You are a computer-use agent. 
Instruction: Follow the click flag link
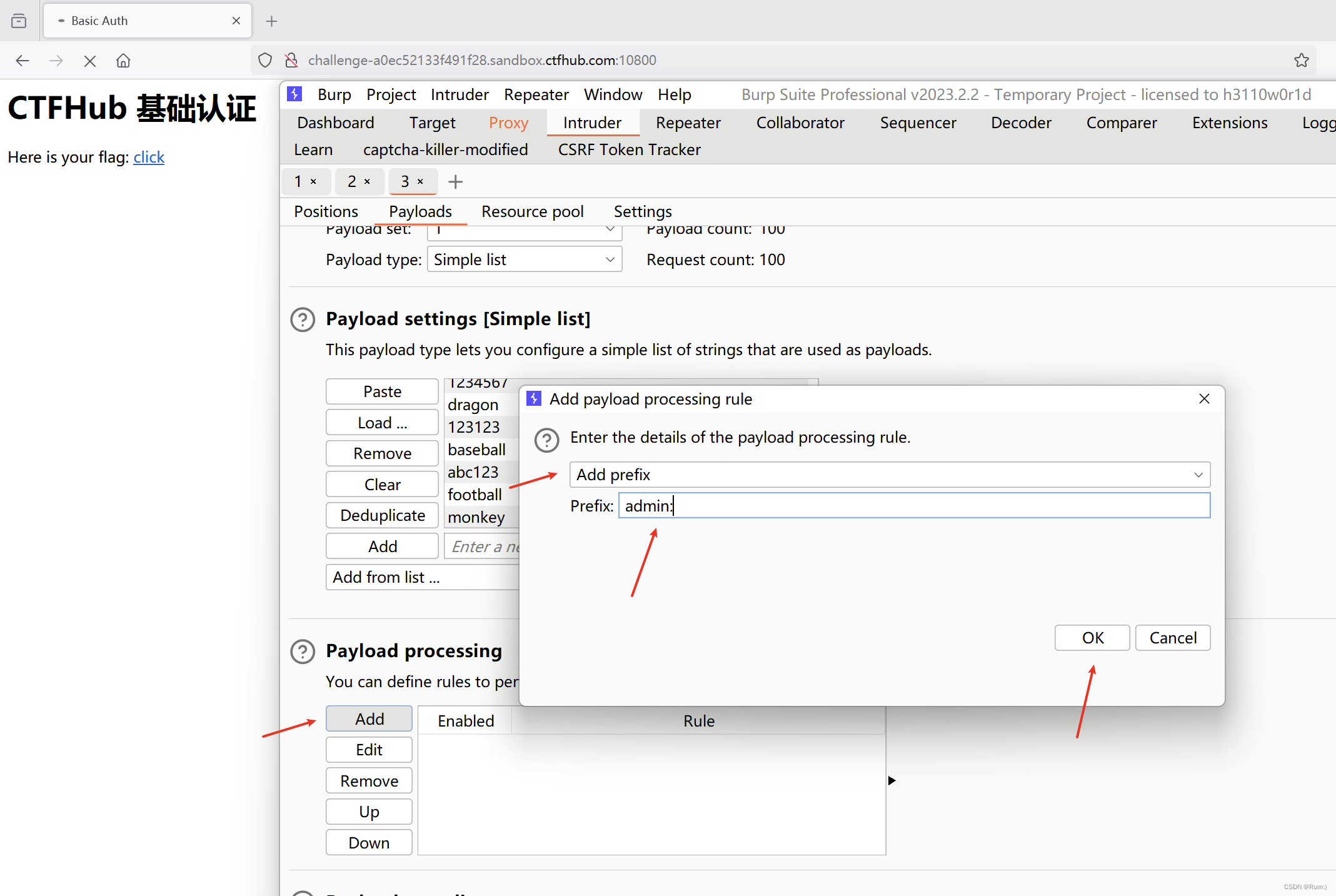(x=149, y=158)
